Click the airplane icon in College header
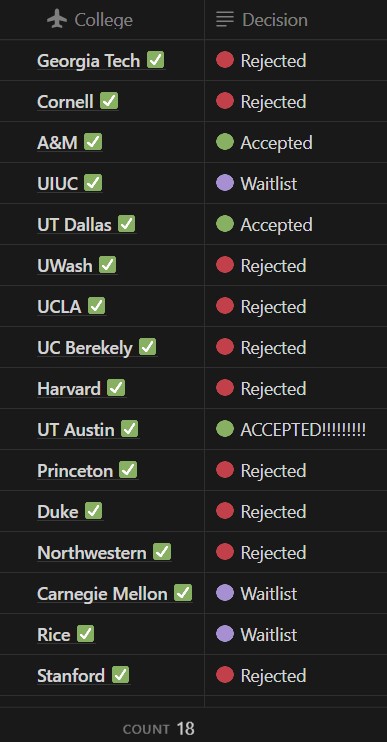This screenshot has width=387, height=742. [57, 19]
